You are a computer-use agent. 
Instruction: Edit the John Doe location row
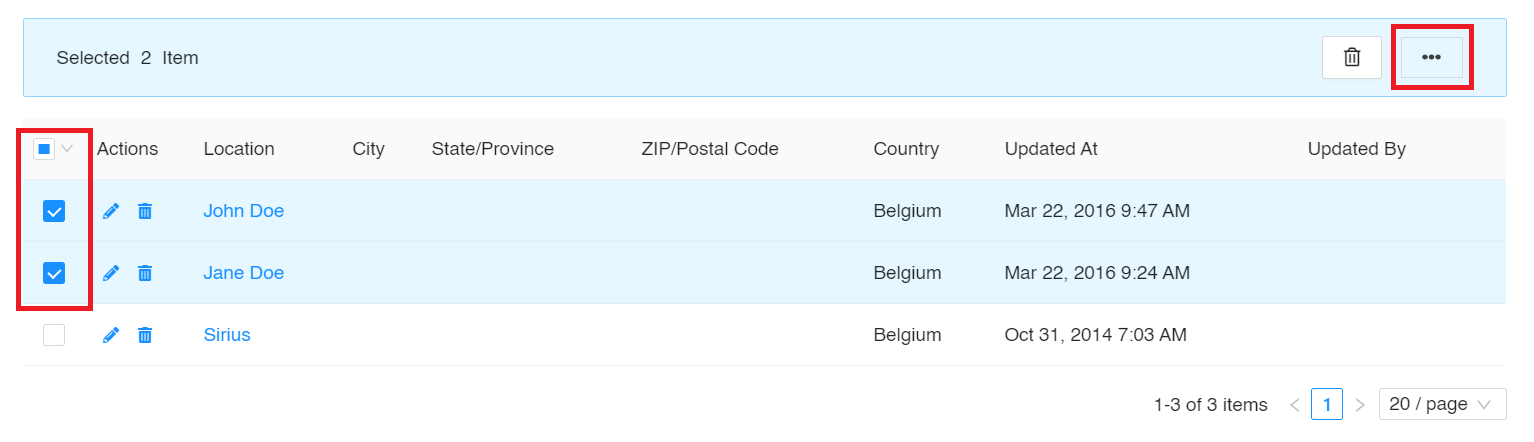(x=111, y=211)
